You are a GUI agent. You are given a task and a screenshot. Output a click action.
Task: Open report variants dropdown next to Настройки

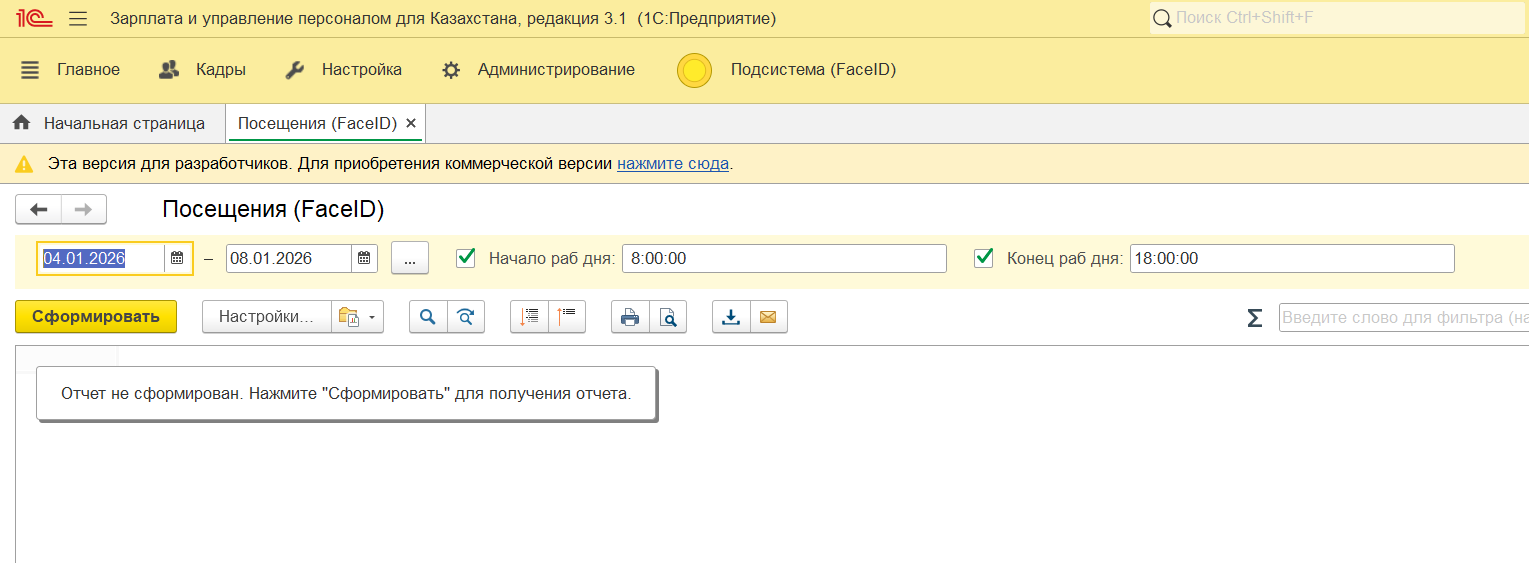pos(358,317)
